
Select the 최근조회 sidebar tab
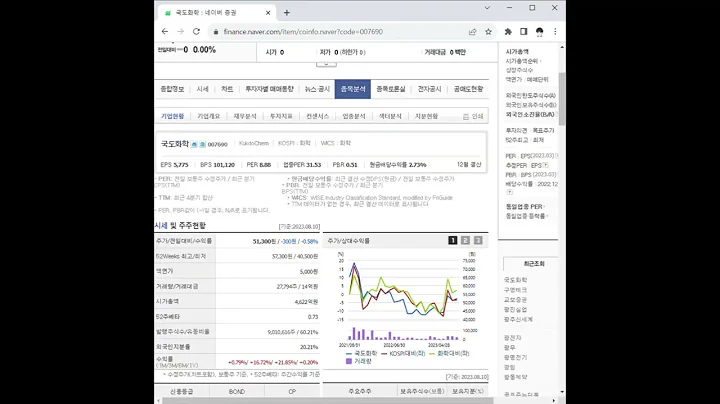[x=534, y=264]
